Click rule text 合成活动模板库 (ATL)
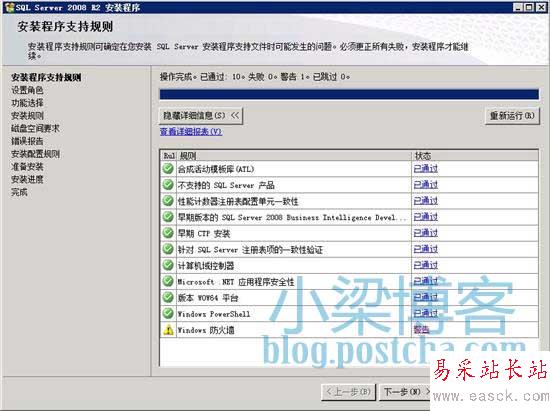The width and height of the screenshot is (550, 411). point(216,169)
